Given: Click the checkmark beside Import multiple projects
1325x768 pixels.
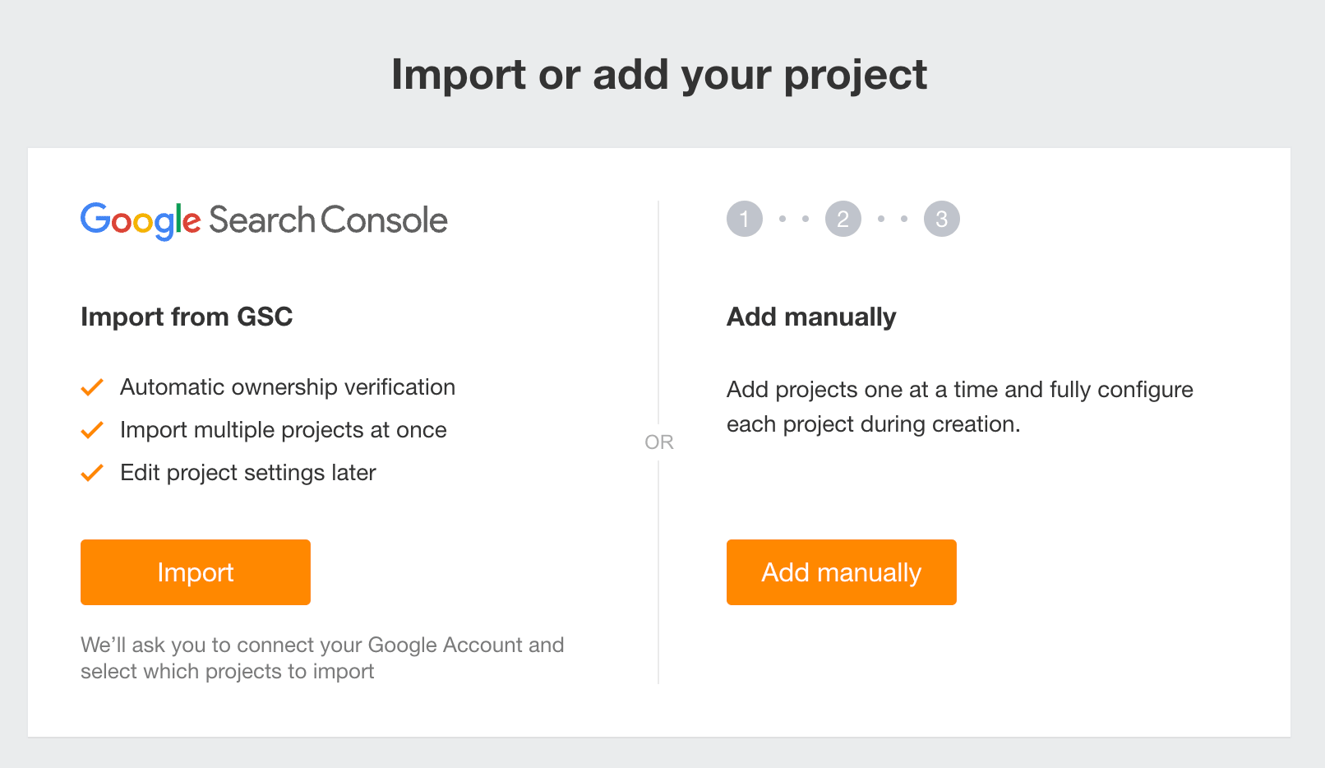Looking at the screenshot, I should 92,429.
